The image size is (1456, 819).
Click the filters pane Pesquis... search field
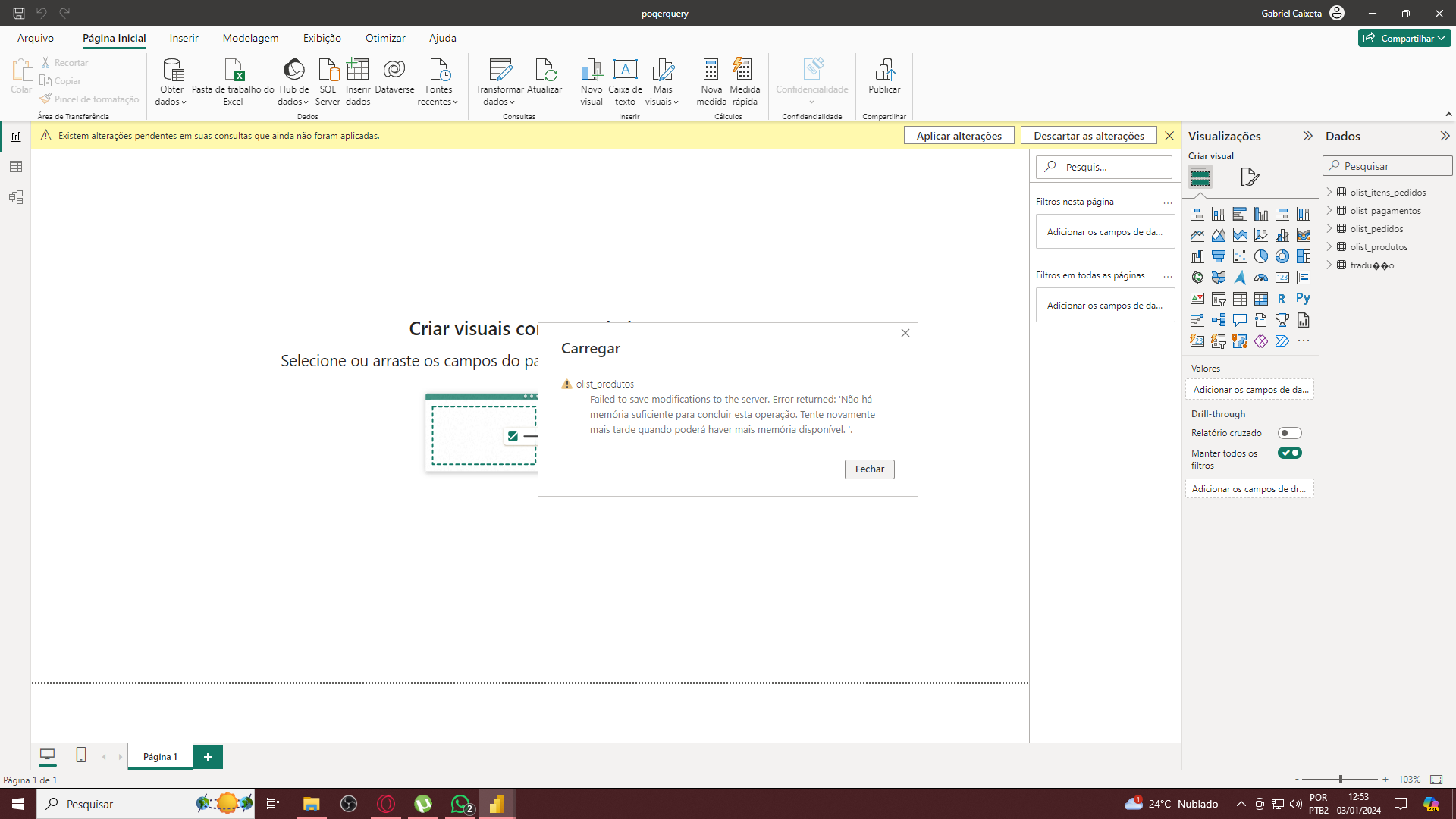(1104, 167)
